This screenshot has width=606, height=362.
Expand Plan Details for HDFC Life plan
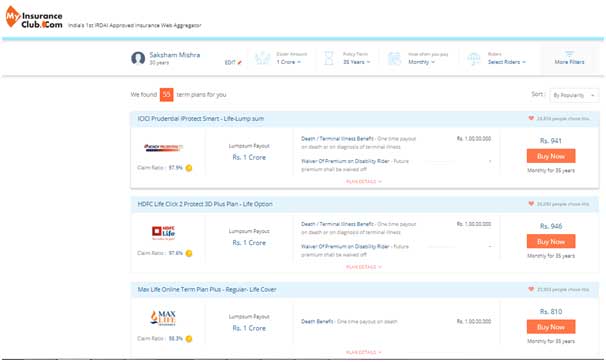coord(364,267)
